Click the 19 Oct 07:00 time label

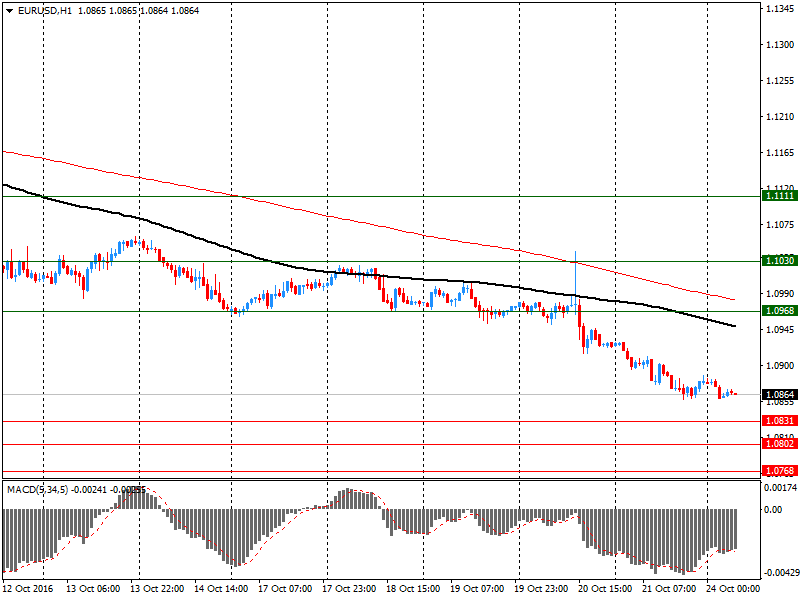[x=477, y=589]
